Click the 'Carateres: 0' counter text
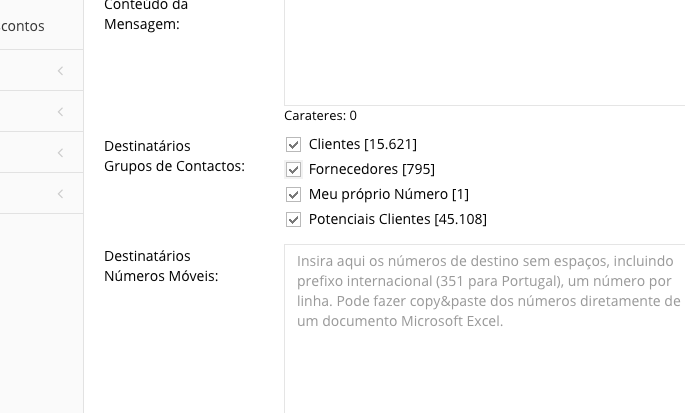 click(320, 116)
